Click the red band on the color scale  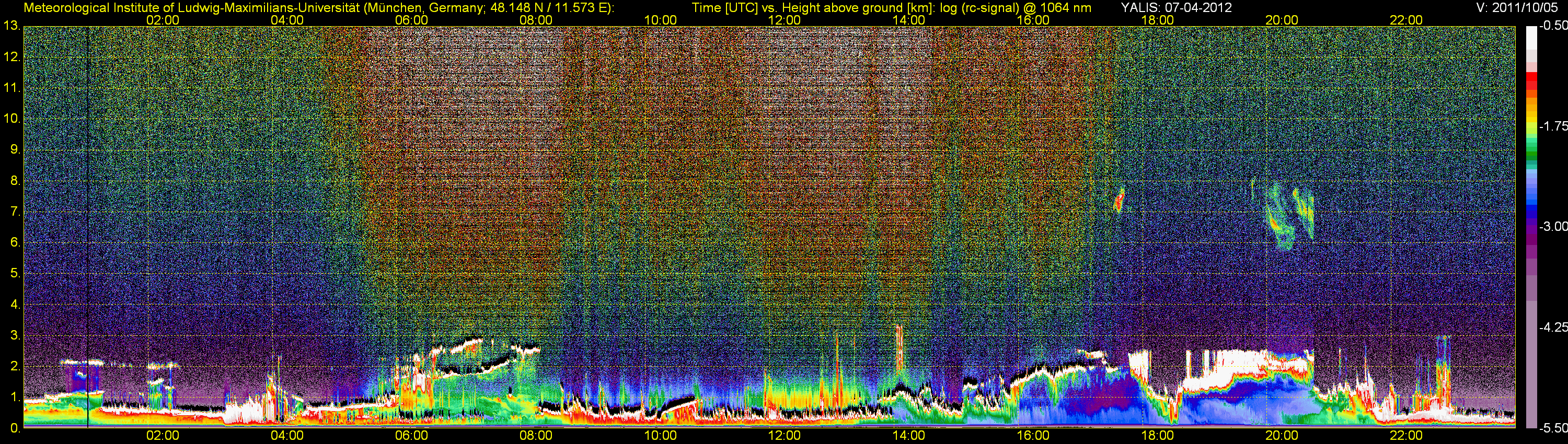(x=1530, y=82)
